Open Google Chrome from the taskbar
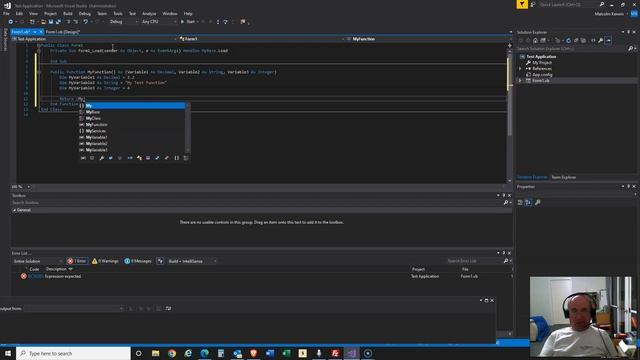This screenshot has width=640, height=360. pos(172,353)
